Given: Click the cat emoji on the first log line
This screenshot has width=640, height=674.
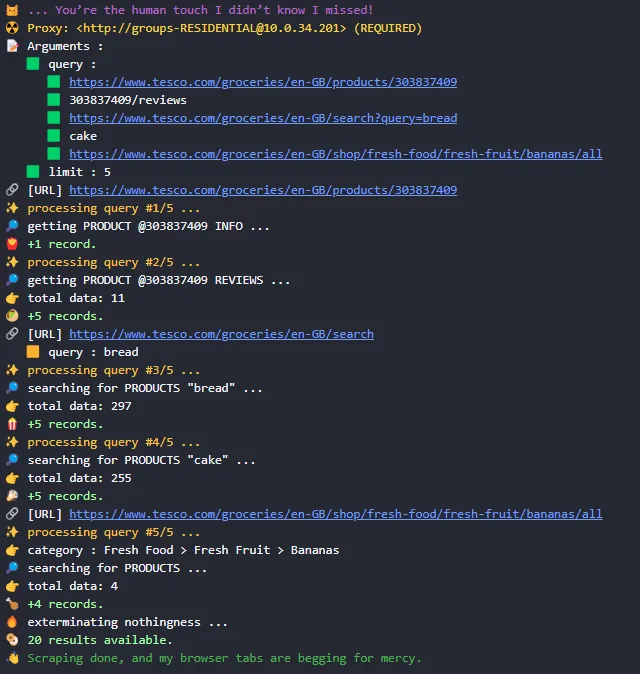Looking at the screenshot, I should 12,9.
